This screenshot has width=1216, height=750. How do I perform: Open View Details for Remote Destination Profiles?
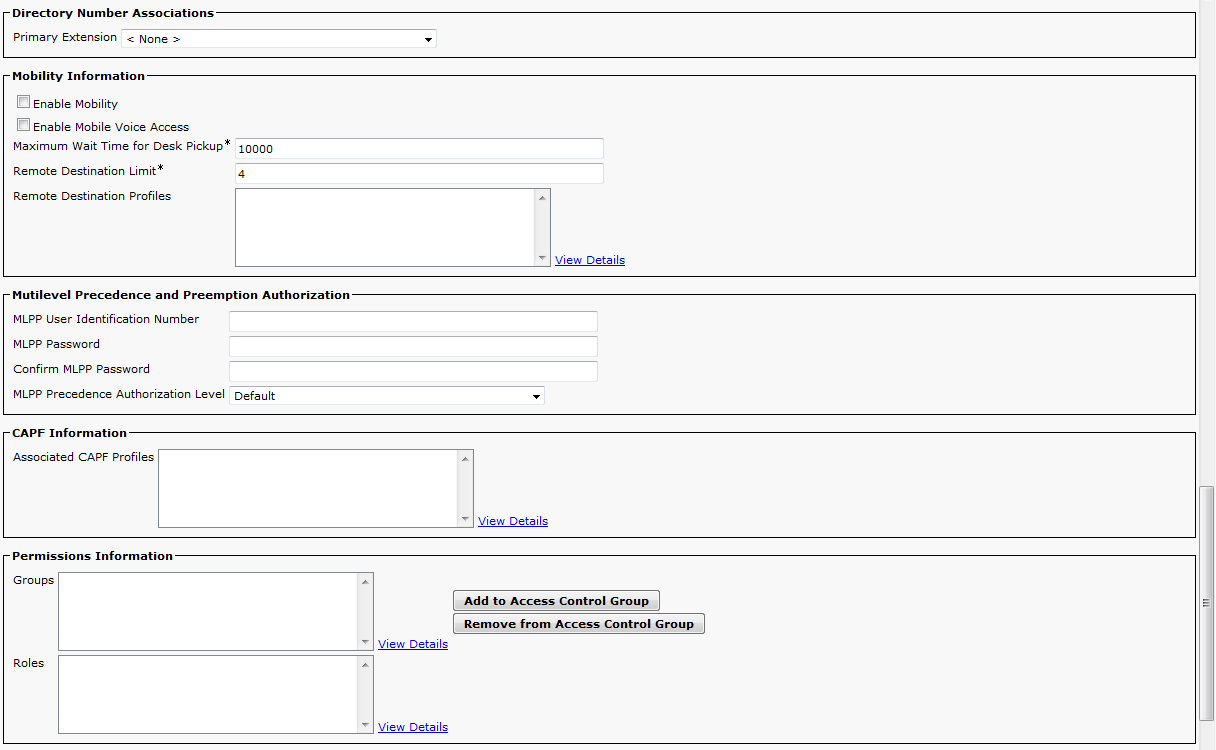(589, 260)
